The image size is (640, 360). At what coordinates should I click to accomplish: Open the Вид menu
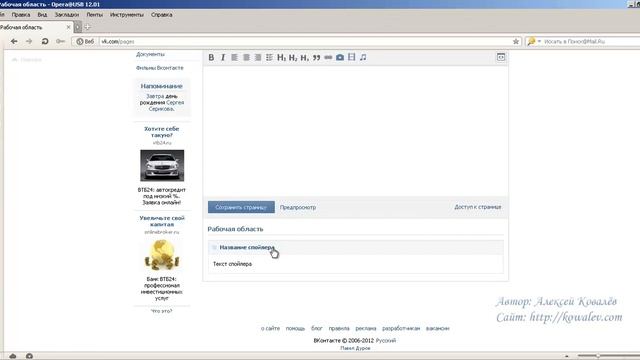click(42, 15)
